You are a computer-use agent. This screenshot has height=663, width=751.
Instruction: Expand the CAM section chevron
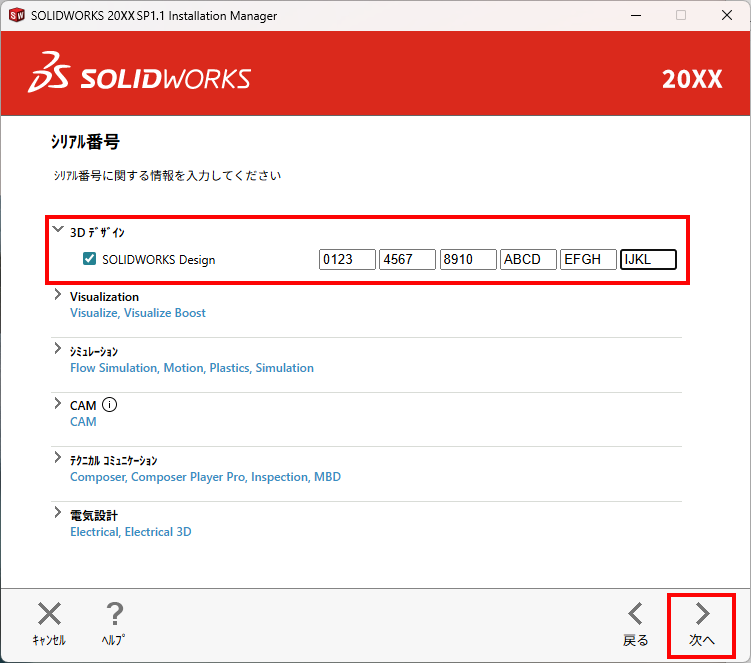[x=58, y=403]
